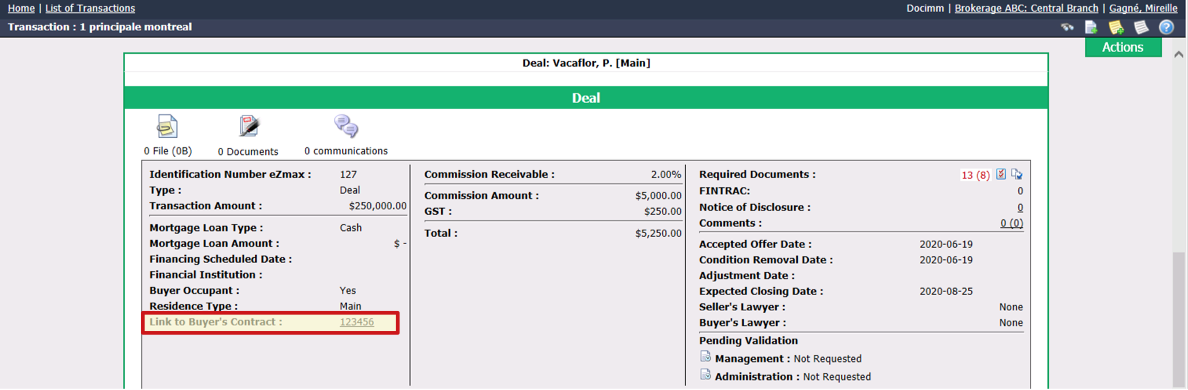The width and height of the screenshot is (1188, 390).
Task: Open the notes list page icon
Action: pos(1141,27)
